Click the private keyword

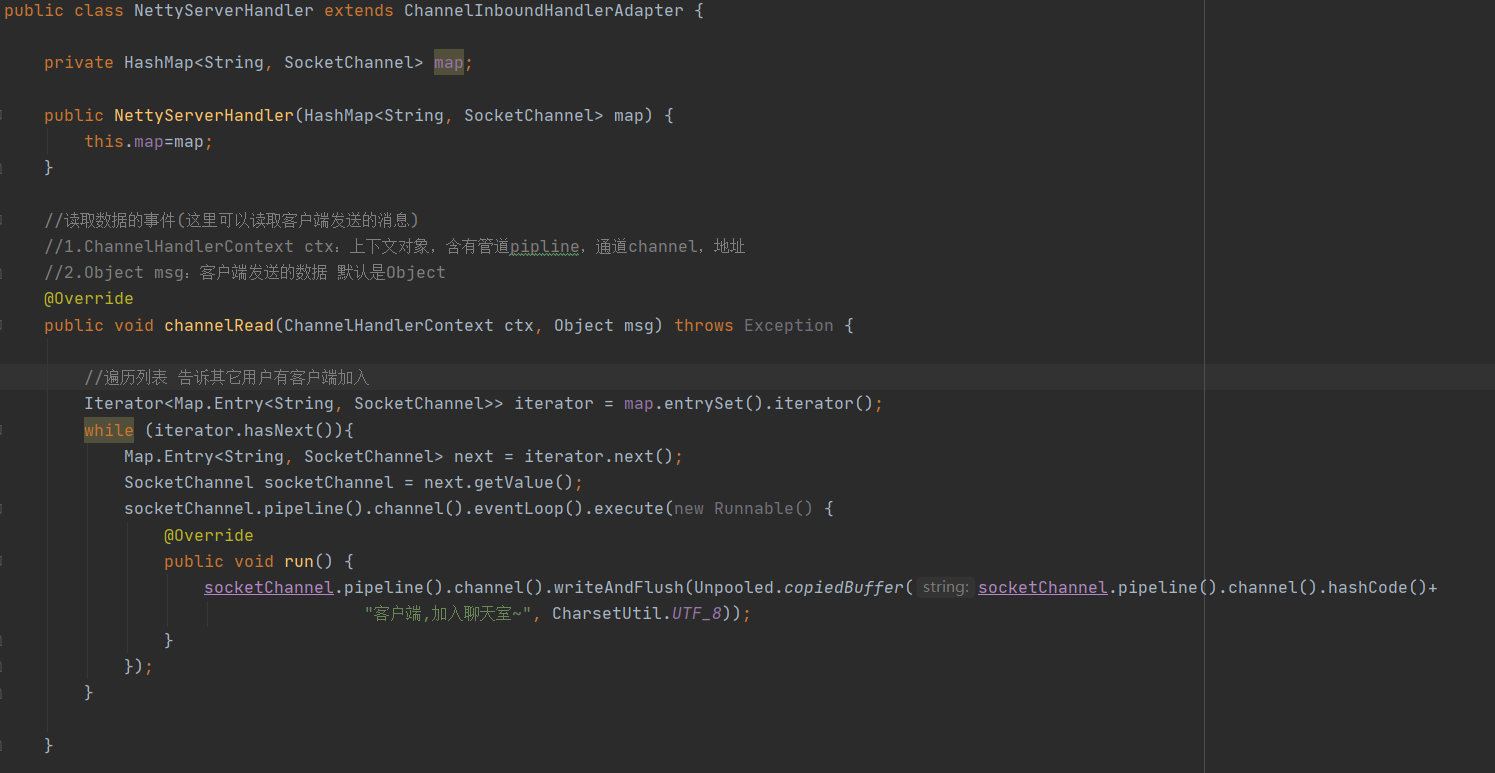[x=79, y=63]
